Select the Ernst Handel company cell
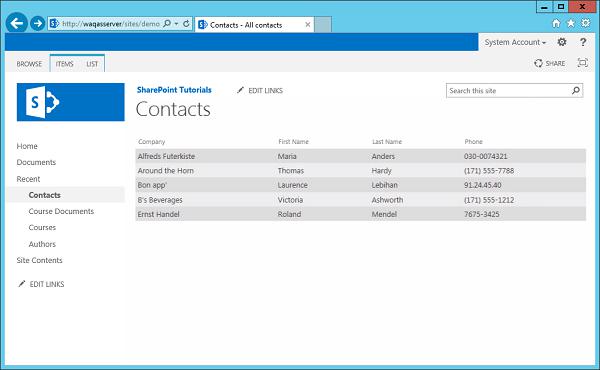Image resolution: width=600 pixels, height=370 pixels. pyautogui.click(x=158, y=214)
